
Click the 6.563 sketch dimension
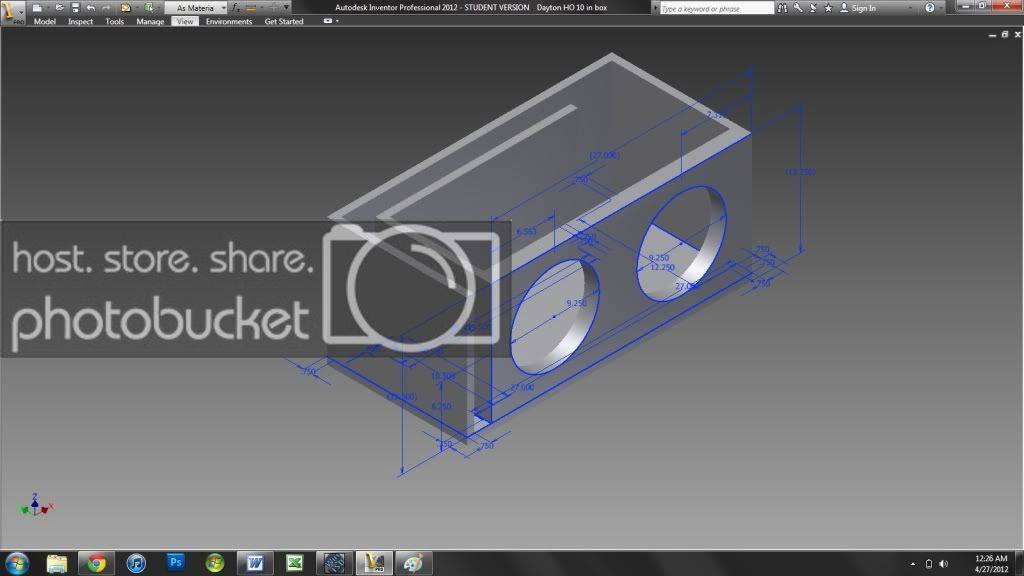tap(526, 231)
